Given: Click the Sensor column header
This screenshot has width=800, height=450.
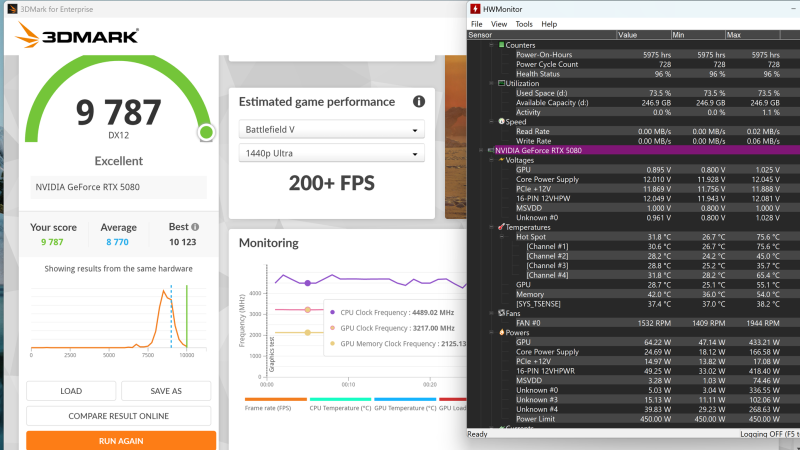Looking at the screenshot, I should [x=541, y=35].
